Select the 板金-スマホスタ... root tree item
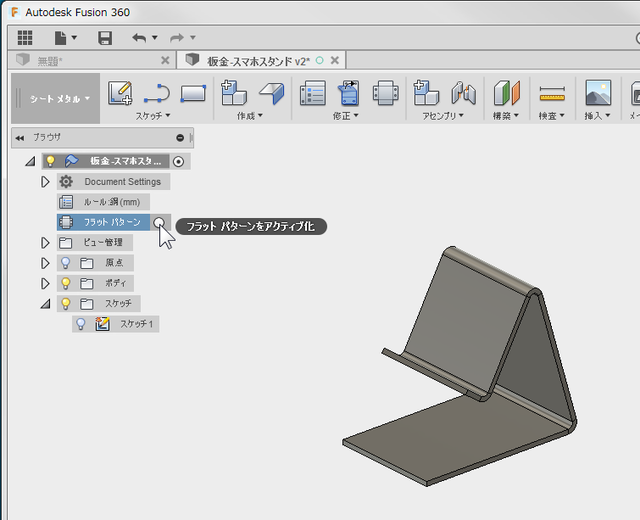Screen dimensions: 640x520 click(x=125, y=161)
